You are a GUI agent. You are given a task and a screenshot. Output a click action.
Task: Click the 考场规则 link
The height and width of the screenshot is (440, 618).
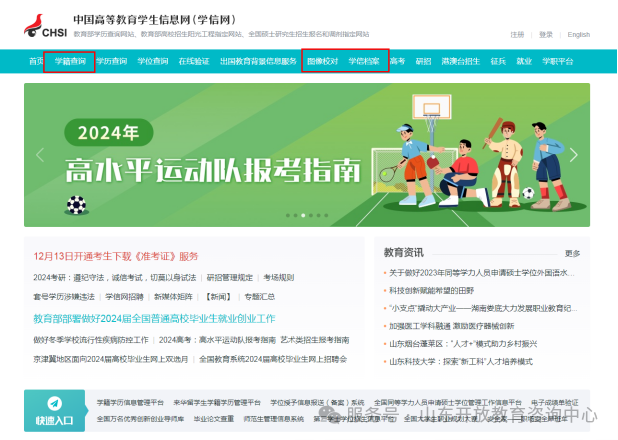click(279, 278)
